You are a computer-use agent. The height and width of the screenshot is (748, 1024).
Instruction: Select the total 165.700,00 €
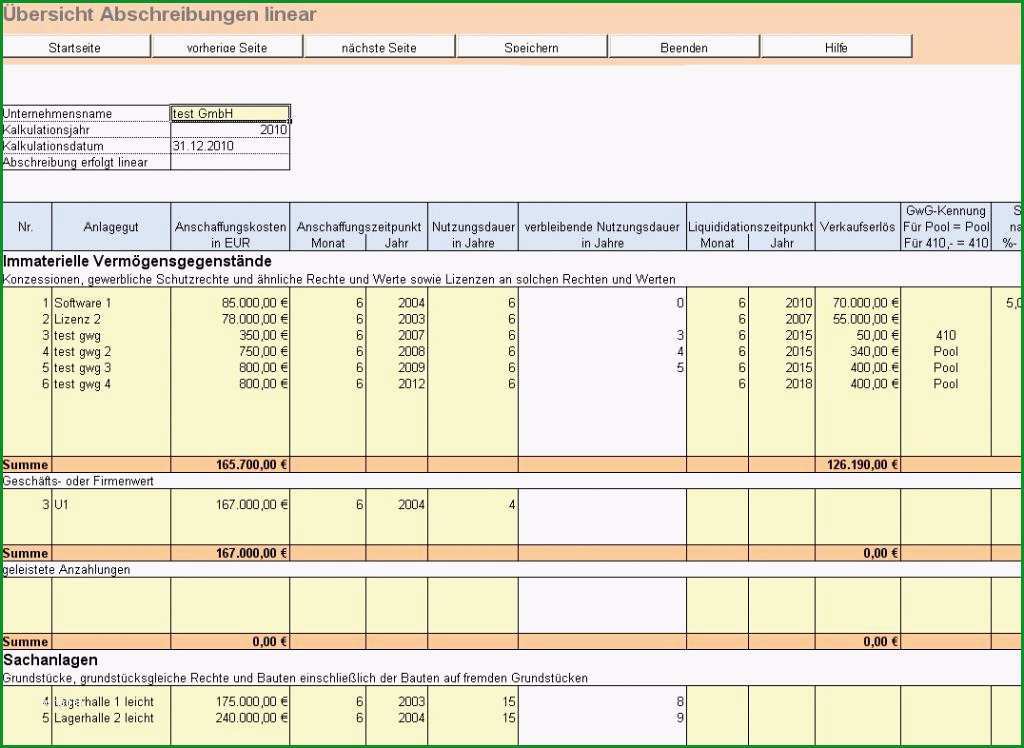(230, 465)
